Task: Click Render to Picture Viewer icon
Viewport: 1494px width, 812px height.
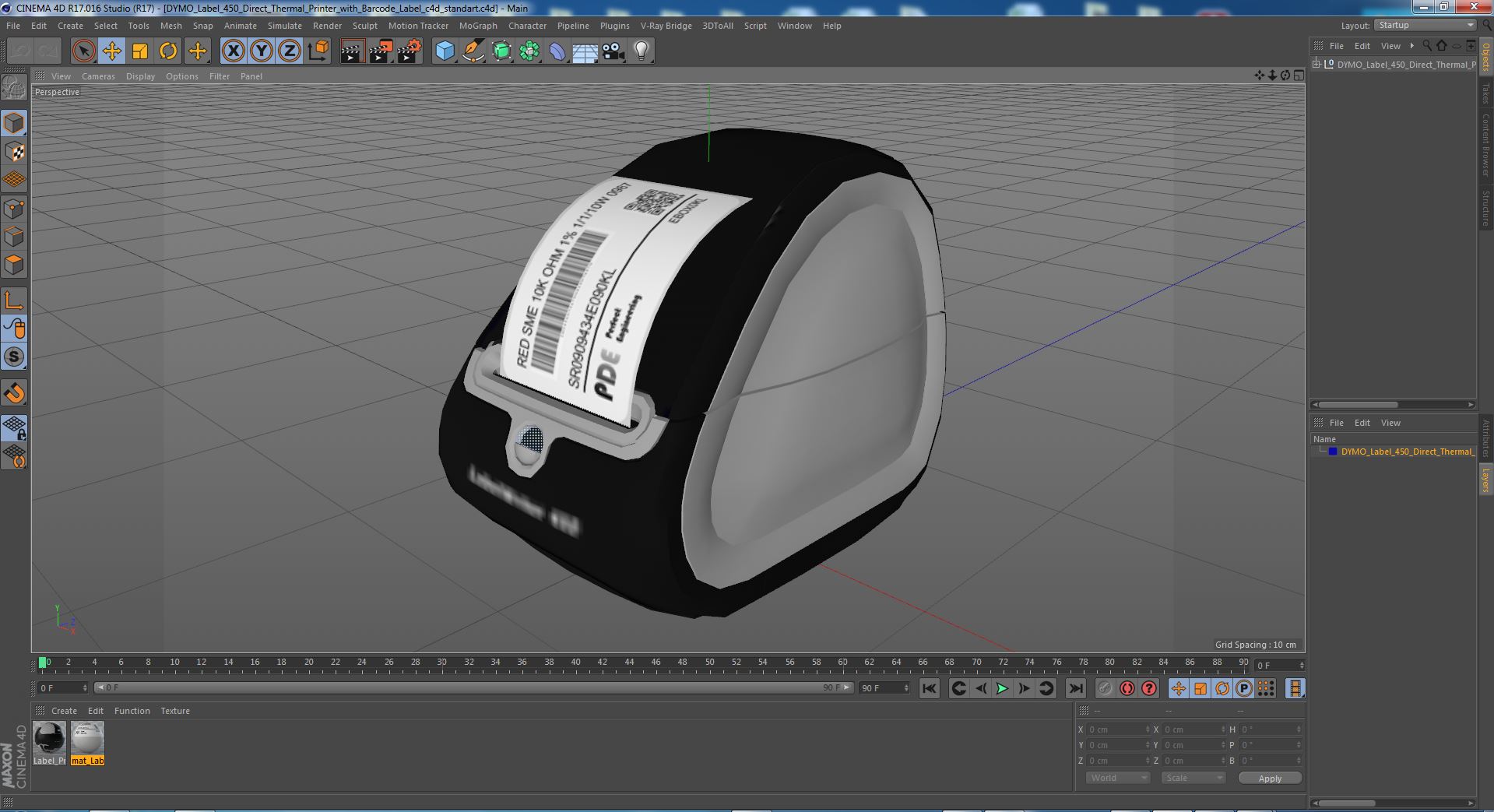Action: (381, 51)
